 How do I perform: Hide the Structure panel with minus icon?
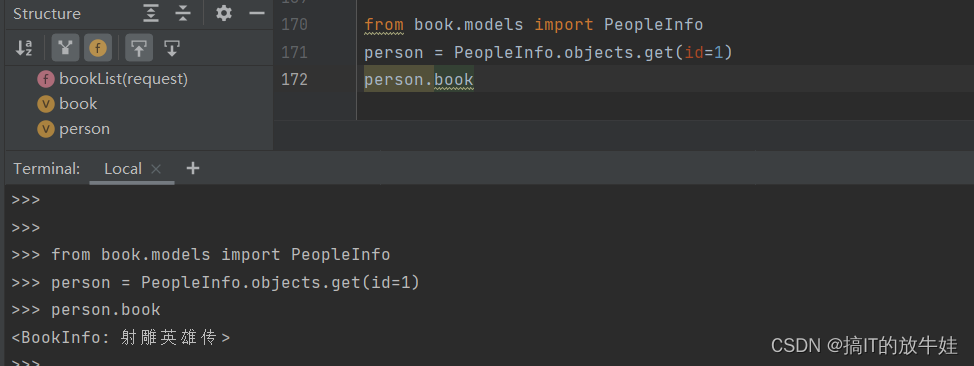point(257,13)
